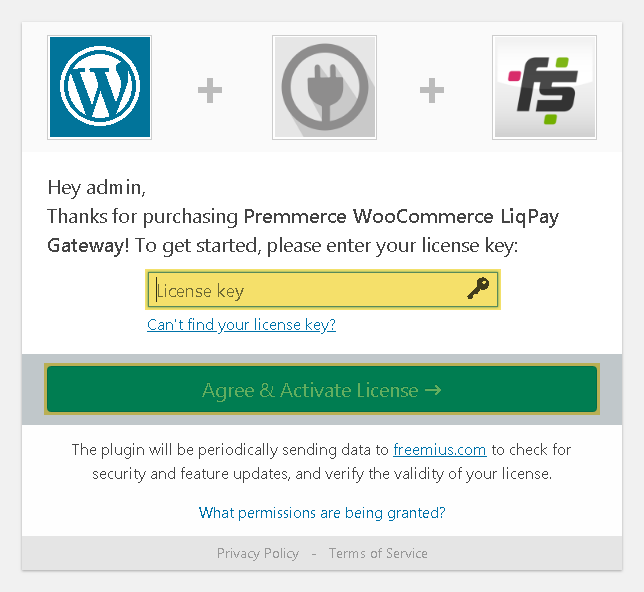
Task: Click plus sign between plug and Freemius
Action: [x=432, y=90]
